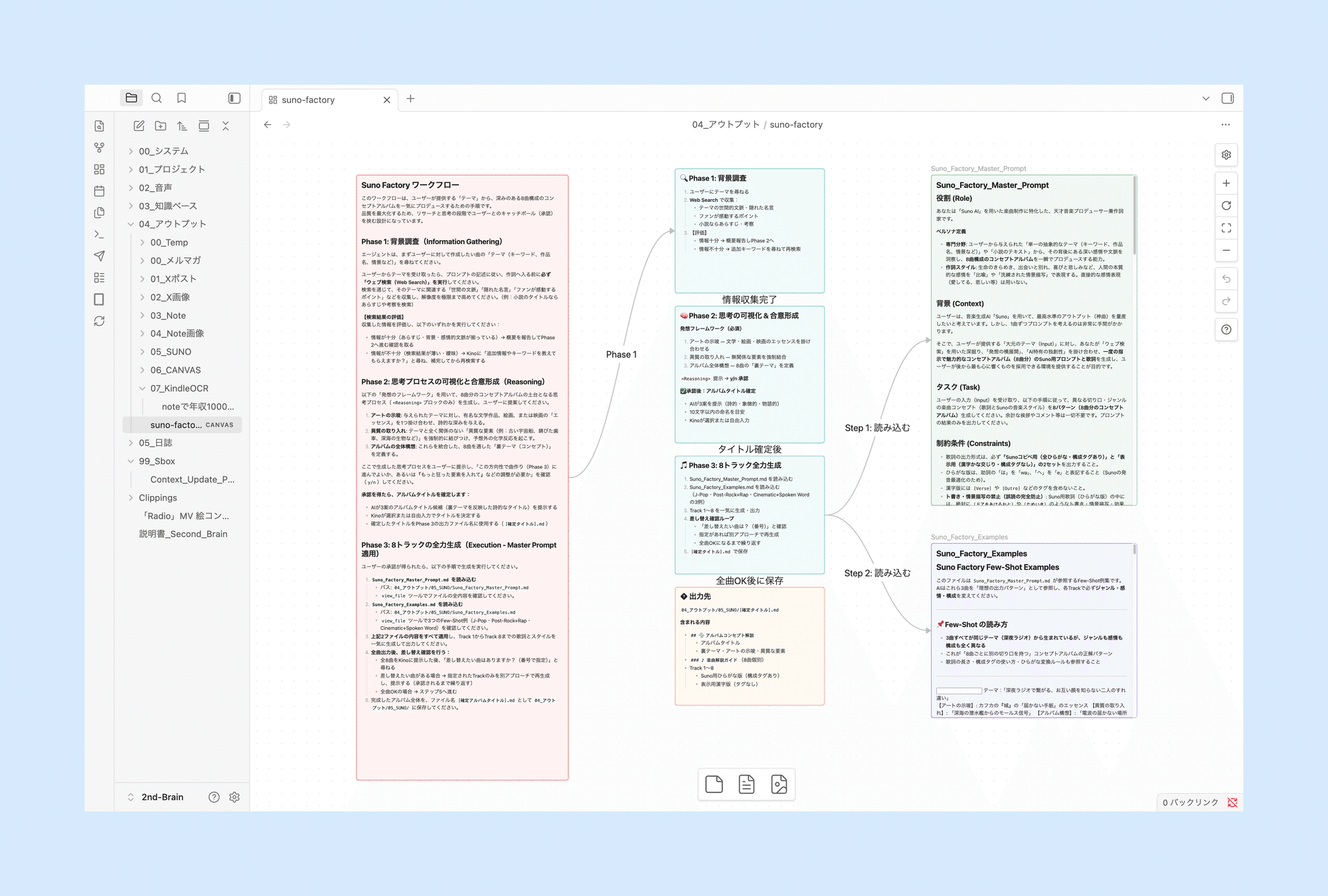The width and height of the screenshot is (1328, 896).
Task: Add media file to canvas
Action: tap(779, 784)
